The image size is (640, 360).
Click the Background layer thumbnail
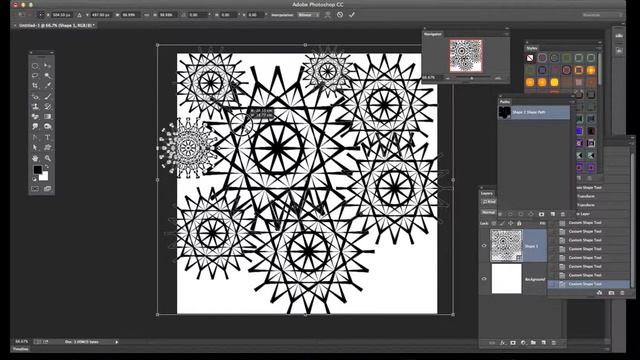point(507,278)
